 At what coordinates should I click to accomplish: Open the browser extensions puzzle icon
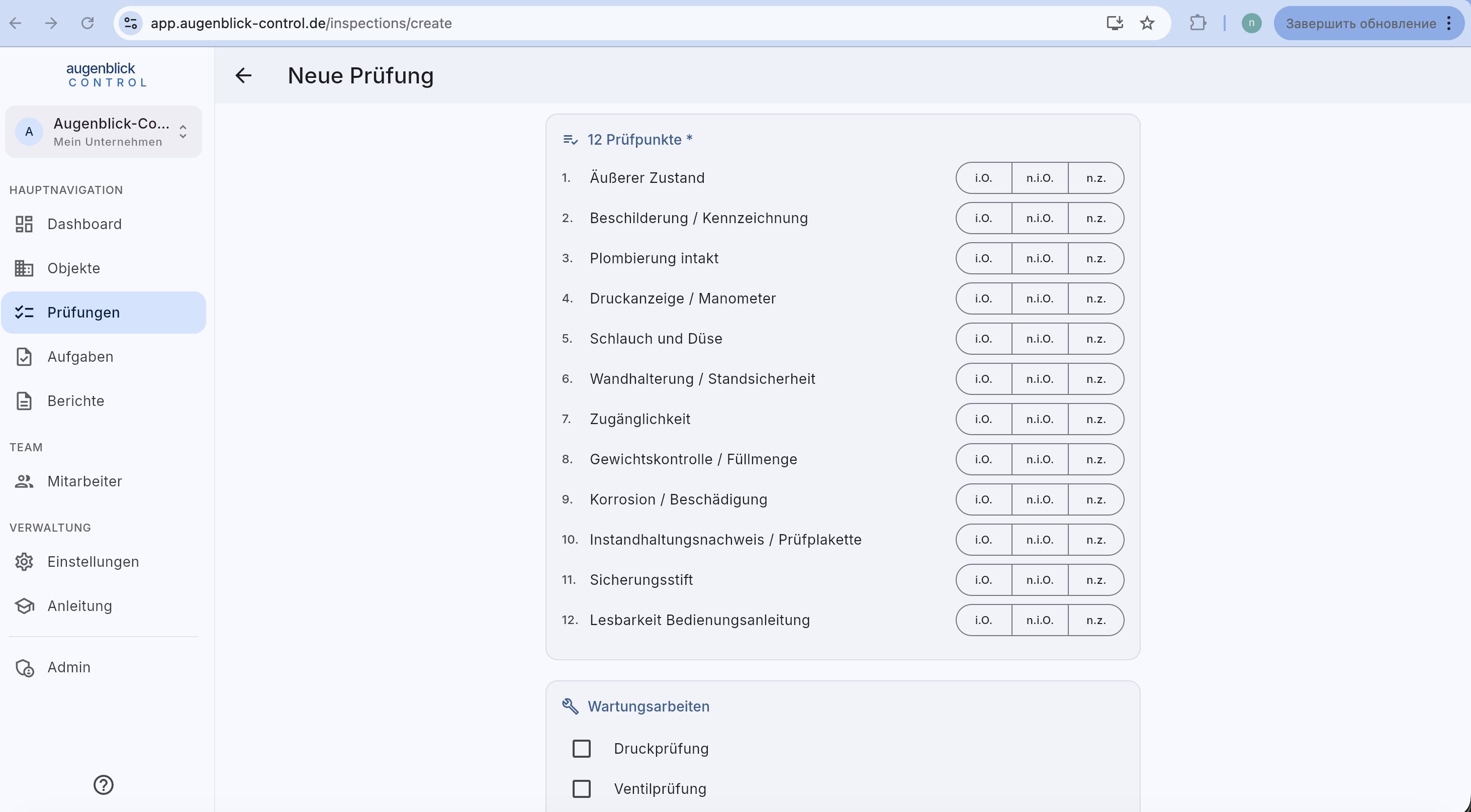pyautogui.click(x=1198, y=24)
